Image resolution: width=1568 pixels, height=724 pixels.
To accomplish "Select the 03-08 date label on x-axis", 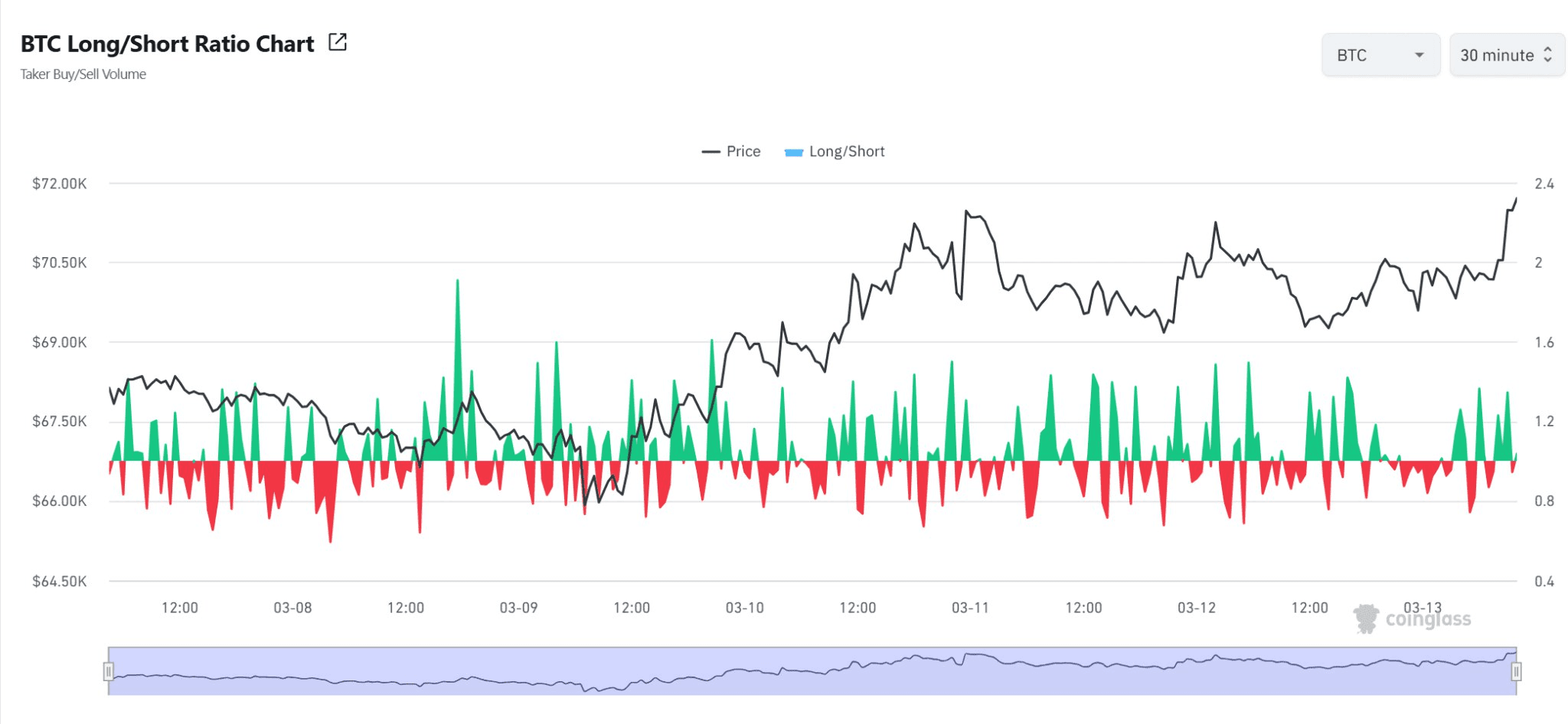I will pos(292,608).
